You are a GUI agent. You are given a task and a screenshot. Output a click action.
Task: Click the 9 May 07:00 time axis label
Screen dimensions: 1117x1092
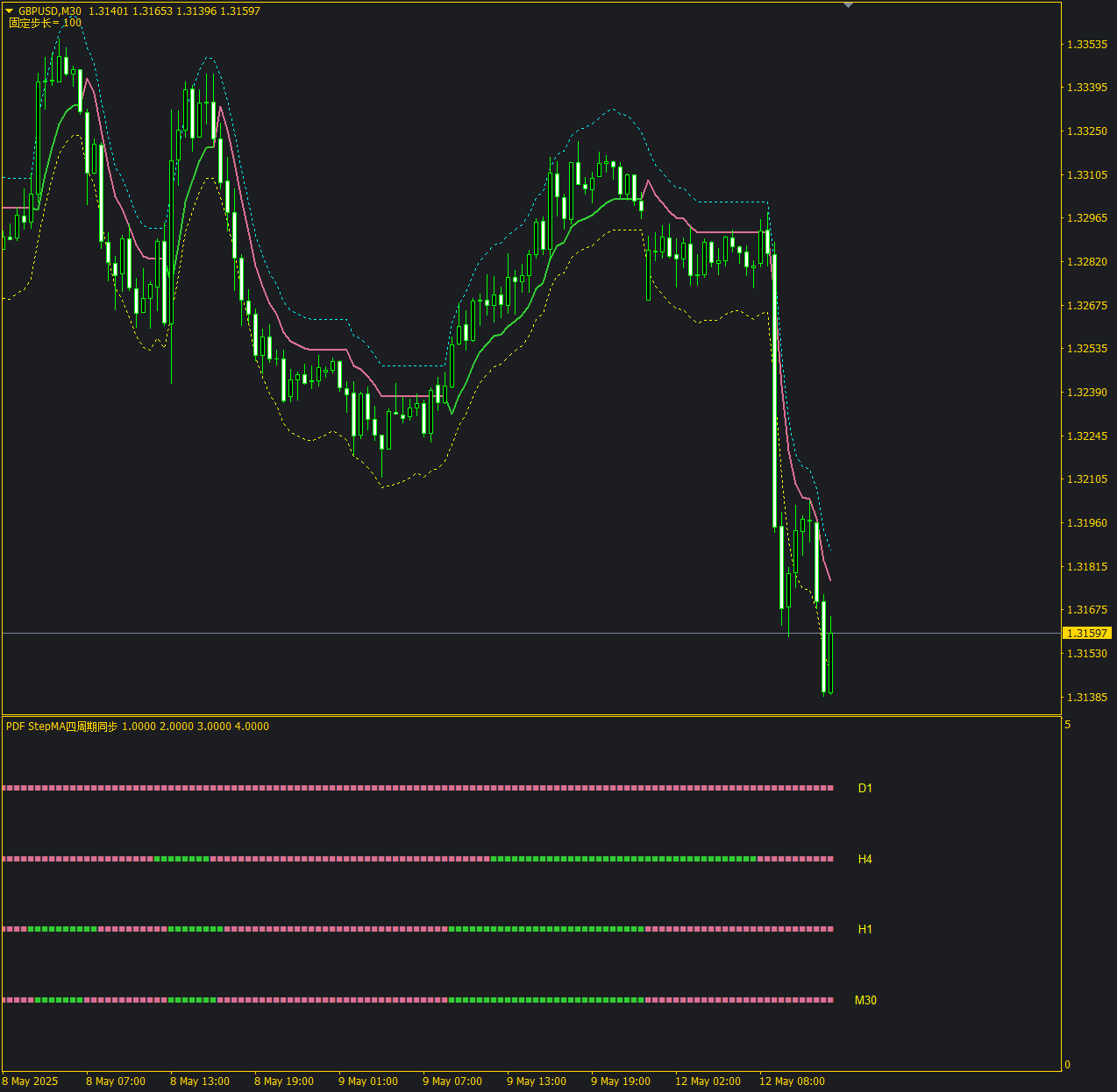(x=452, y=1081)
